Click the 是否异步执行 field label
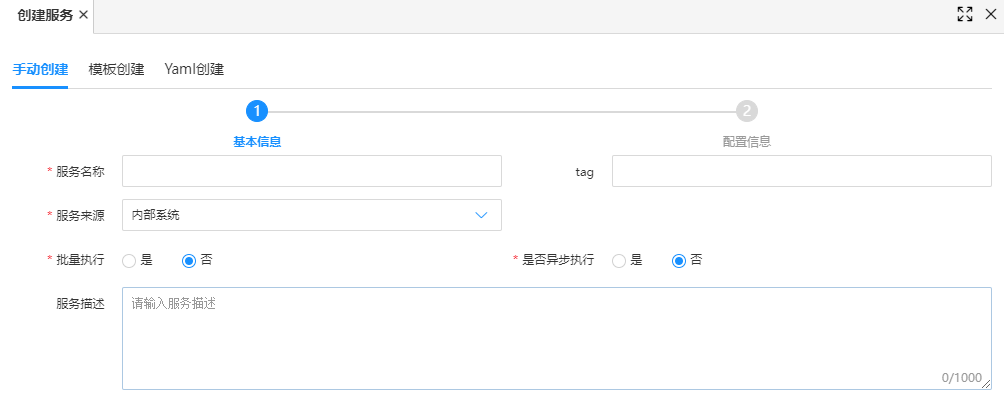 click(558, 259)
